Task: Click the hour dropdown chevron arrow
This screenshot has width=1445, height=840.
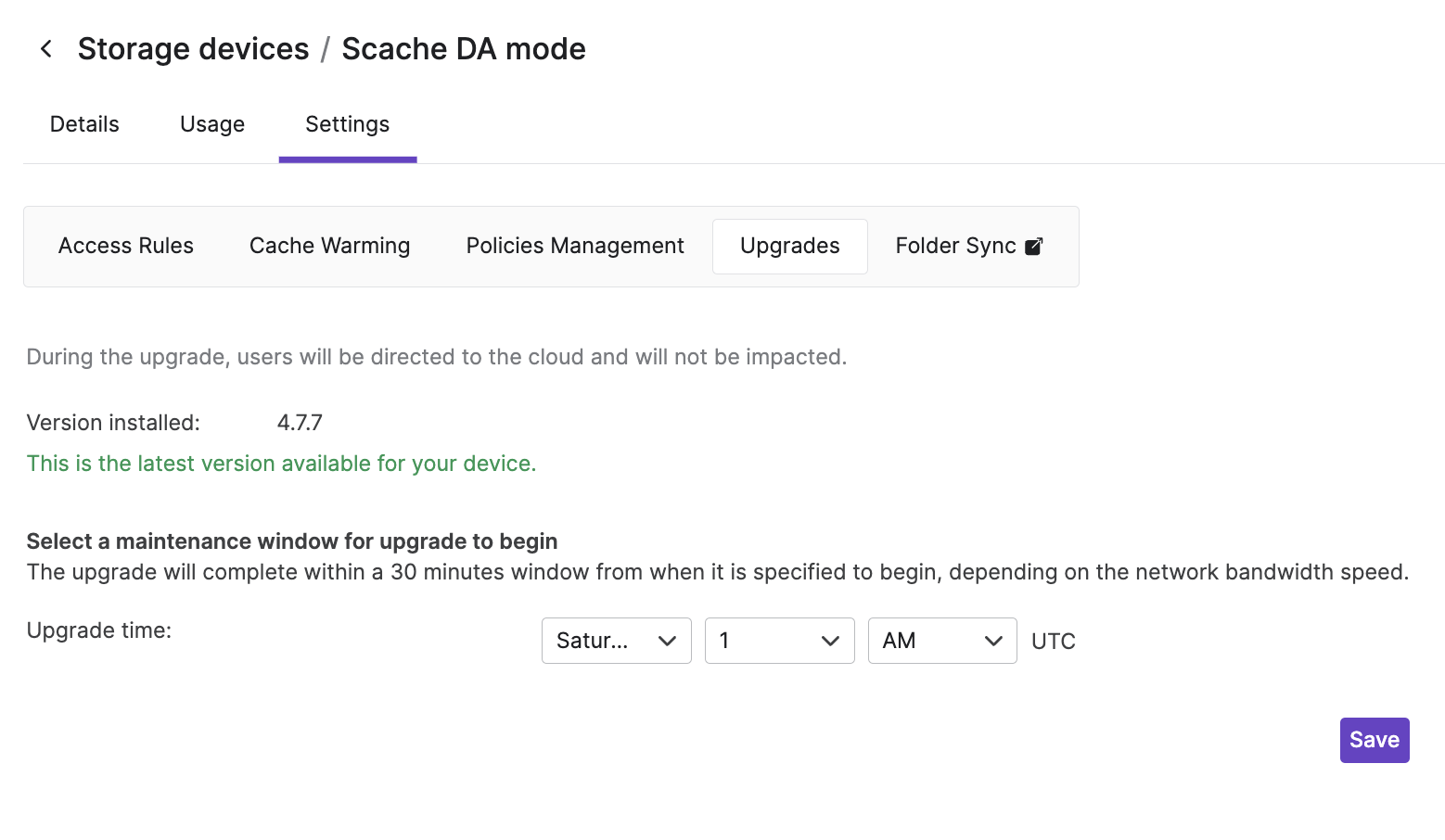Action: coord(830,641)
